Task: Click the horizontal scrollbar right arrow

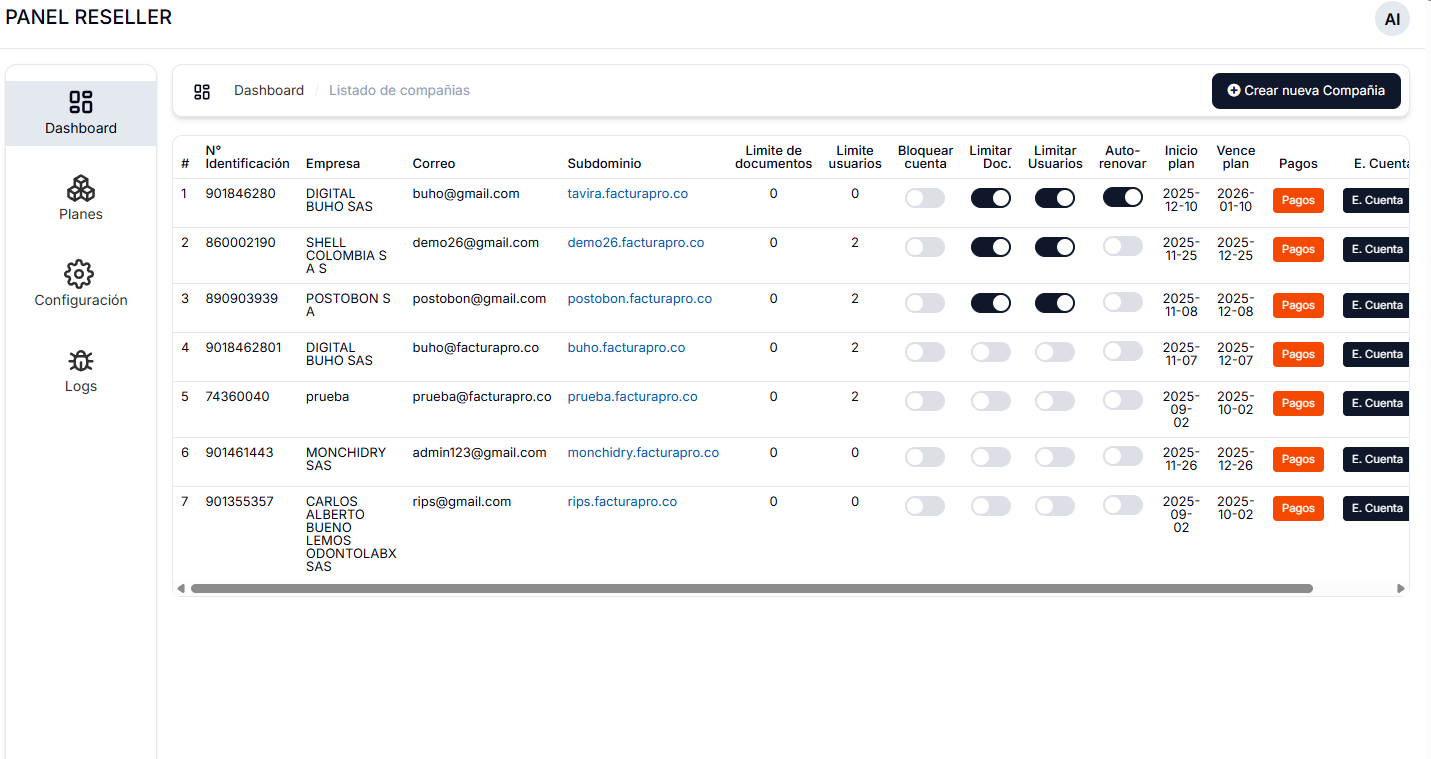Action: (x=1401, y=589)
